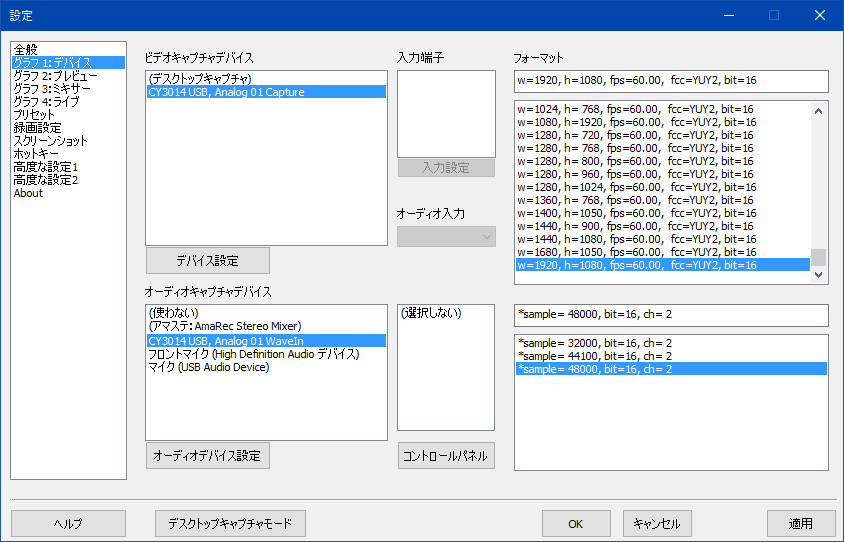844x542 pixels.
Task: Click the キャンセル button
Action: click(x=657, y=523)
